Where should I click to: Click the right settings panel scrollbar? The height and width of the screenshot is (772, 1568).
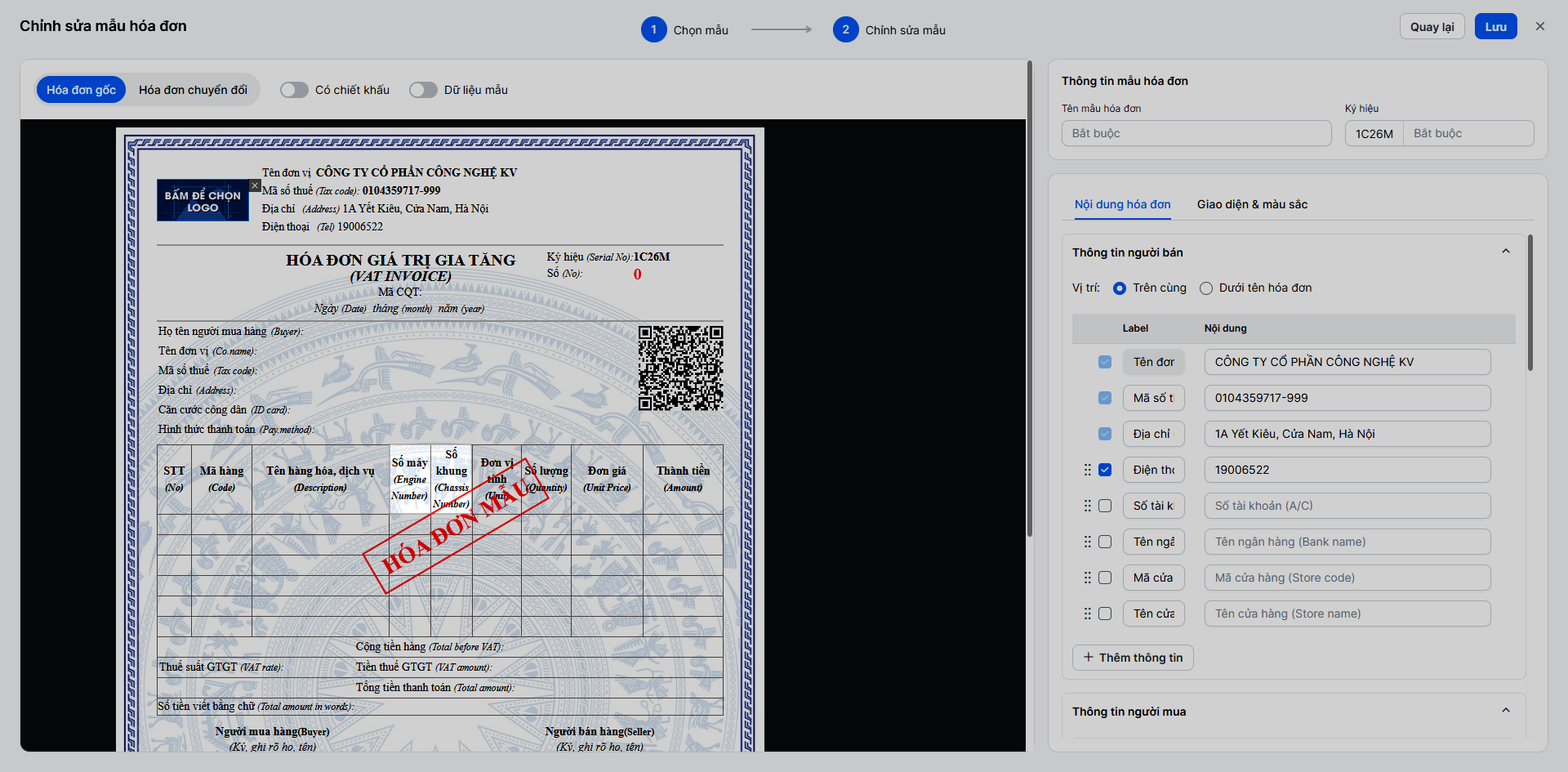(1530, 302)
